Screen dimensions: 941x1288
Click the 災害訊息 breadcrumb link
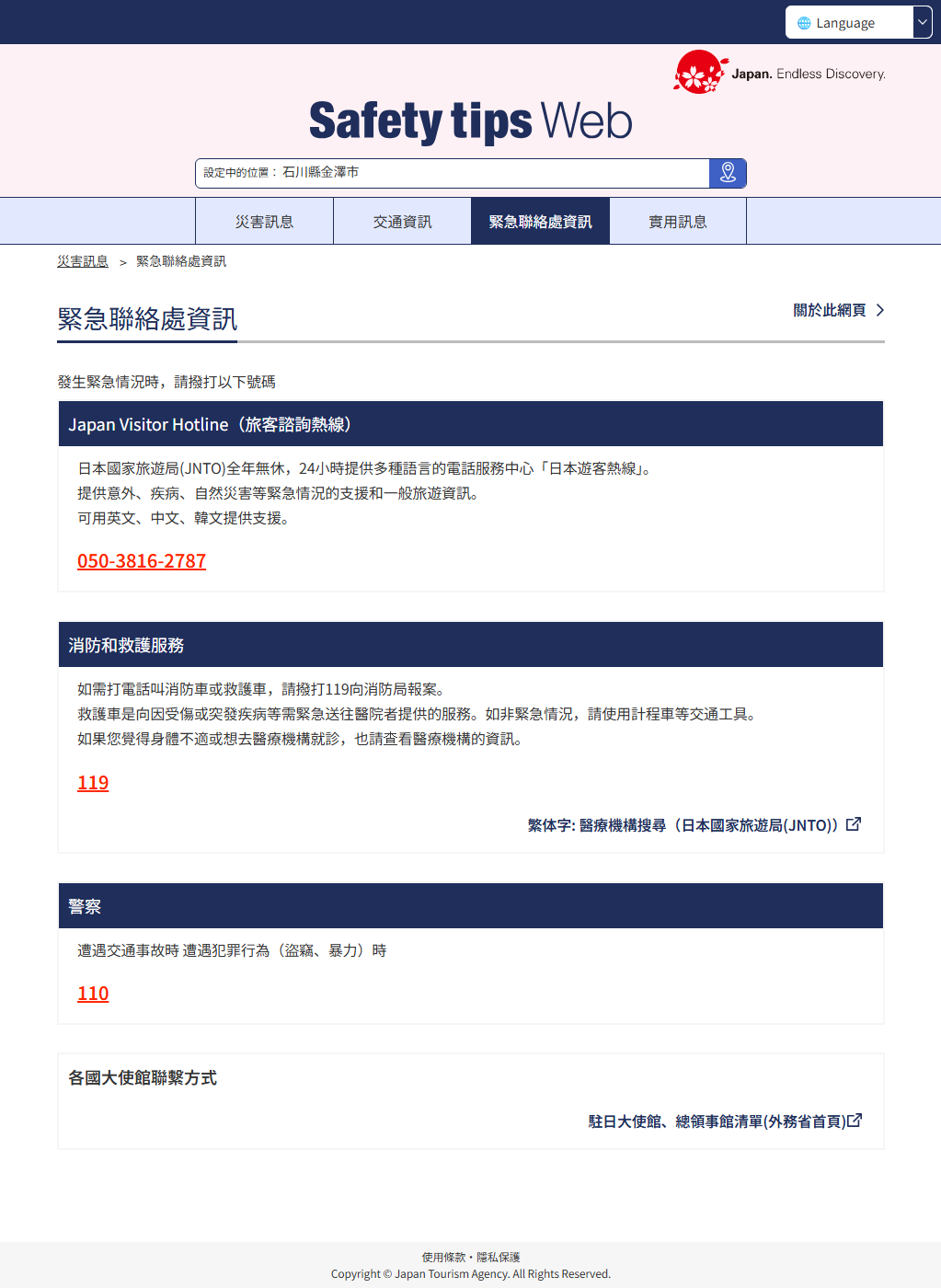coord(83,261)
